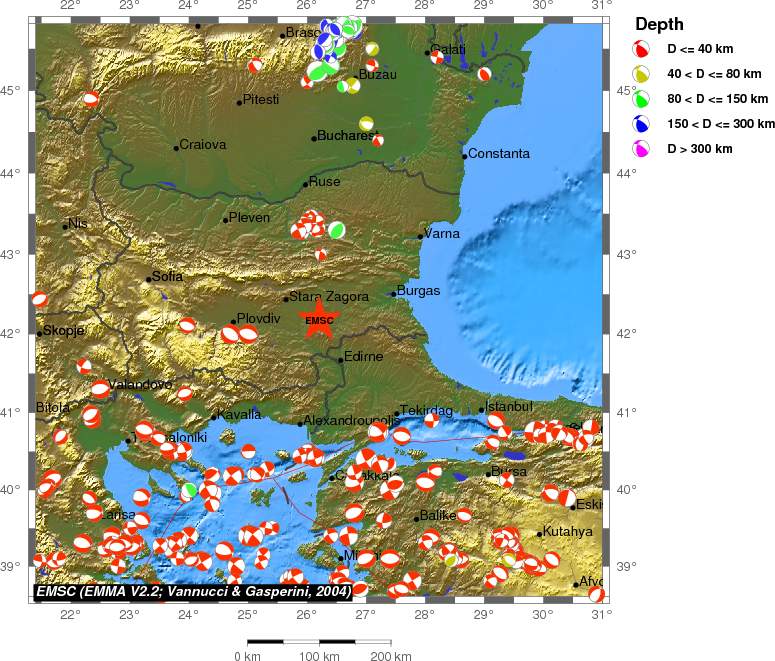Image resolution: width=775 pixels, height=661 pixels.
Task: Click the Valandovo city label
Action: [140, 384]
